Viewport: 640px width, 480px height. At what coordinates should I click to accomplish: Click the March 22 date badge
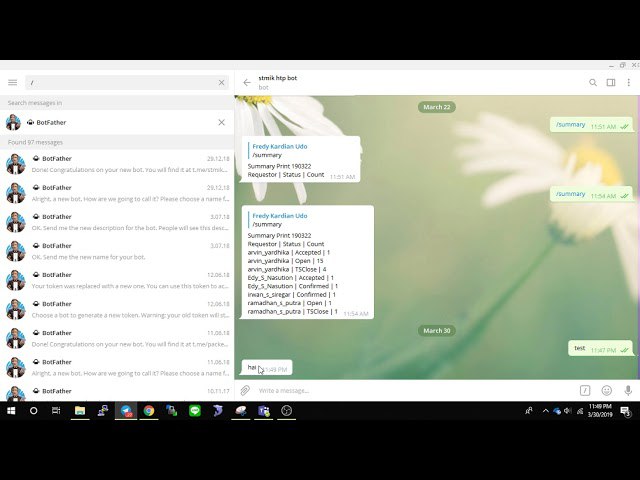point(436,107)
